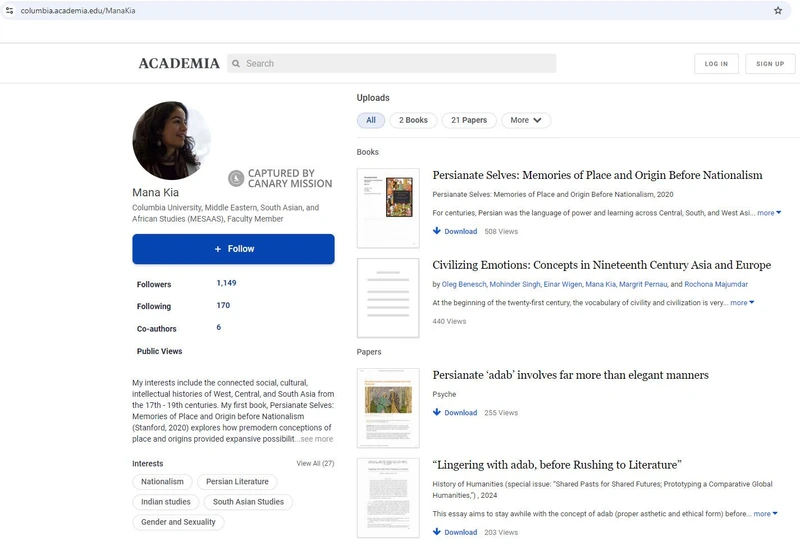Open the More uploads dropdown
This screenshot has width=800, height=547.
pyautogui.click(x=525, y=120)
